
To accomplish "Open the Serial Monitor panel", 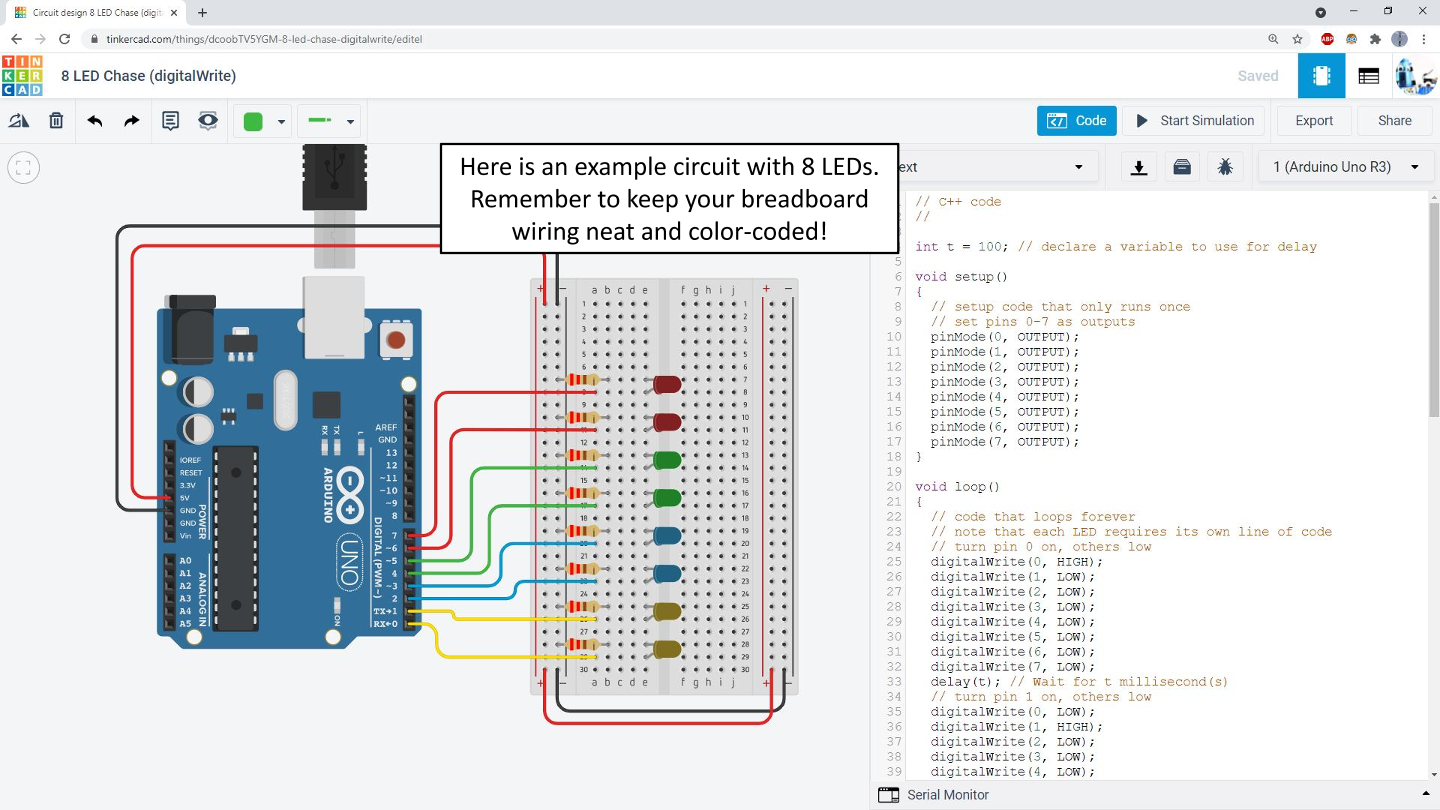I will [947, 795].
